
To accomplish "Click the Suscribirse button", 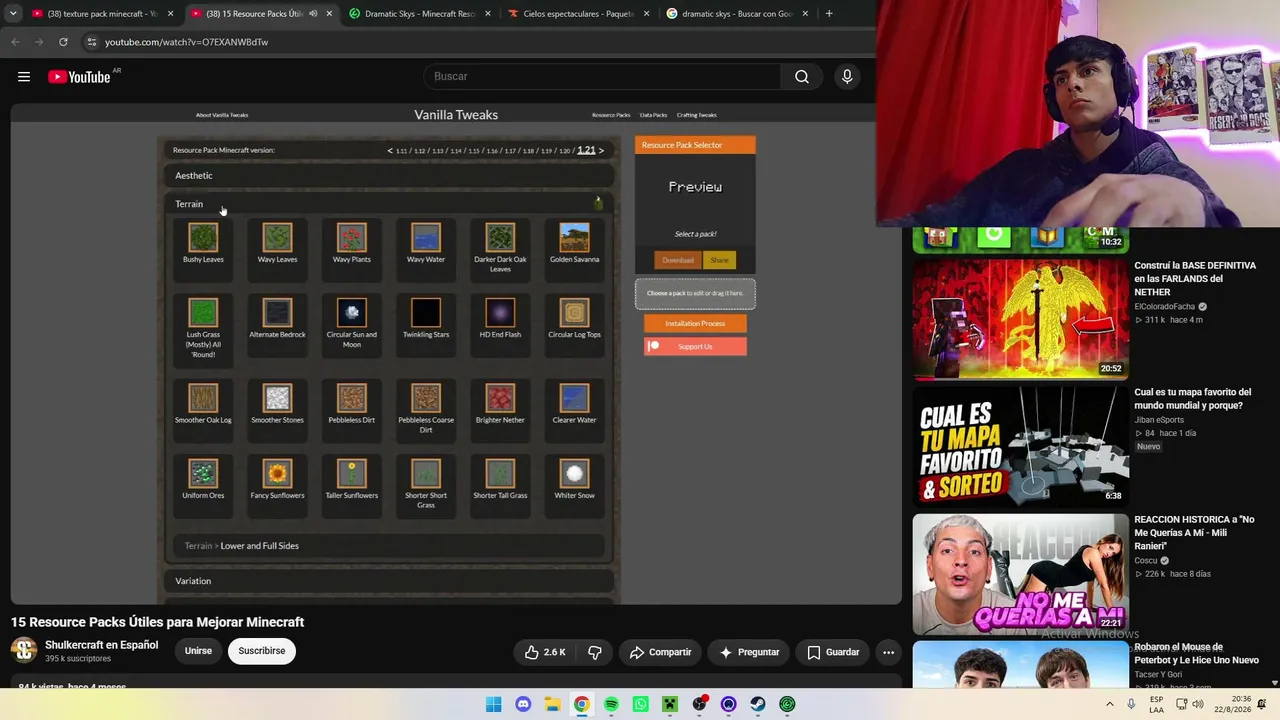I will tap(262, 651).
